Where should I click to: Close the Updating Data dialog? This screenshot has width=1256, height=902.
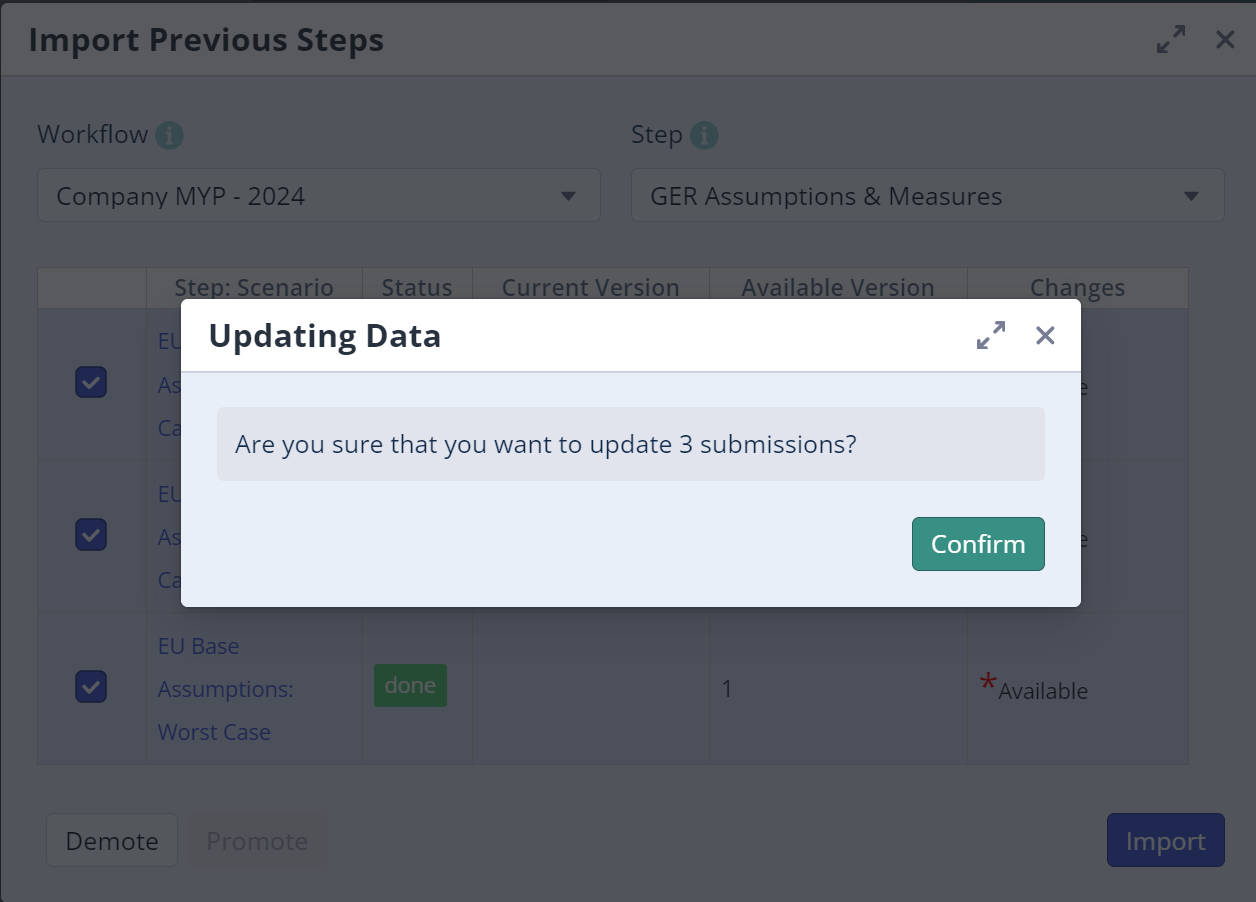1045,335
